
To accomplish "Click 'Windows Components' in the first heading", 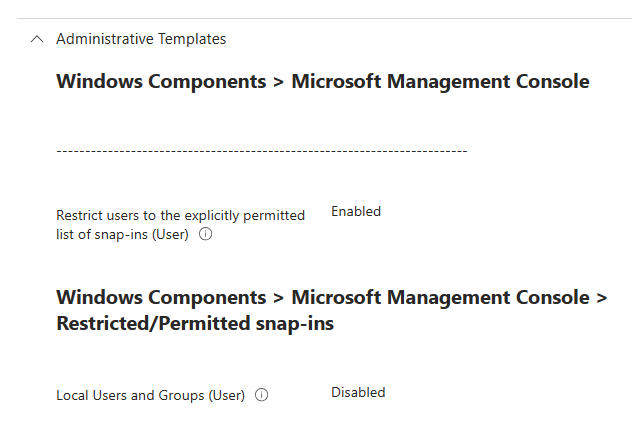I will (x=161, y=82).
